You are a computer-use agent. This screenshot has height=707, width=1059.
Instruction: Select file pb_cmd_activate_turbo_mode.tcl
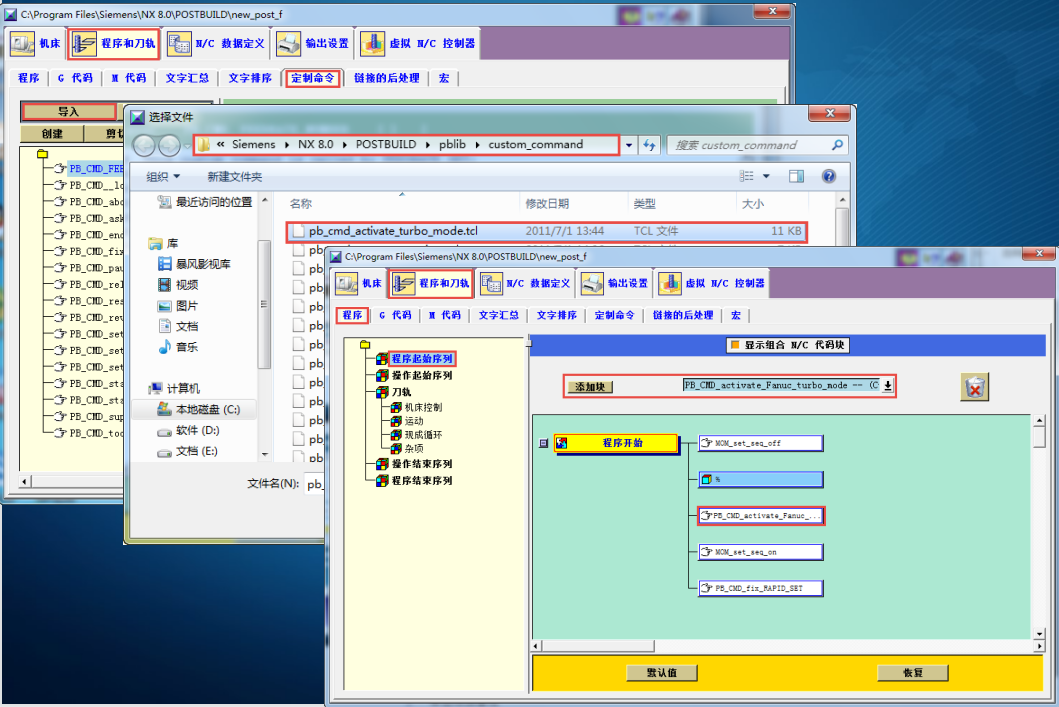546,232
